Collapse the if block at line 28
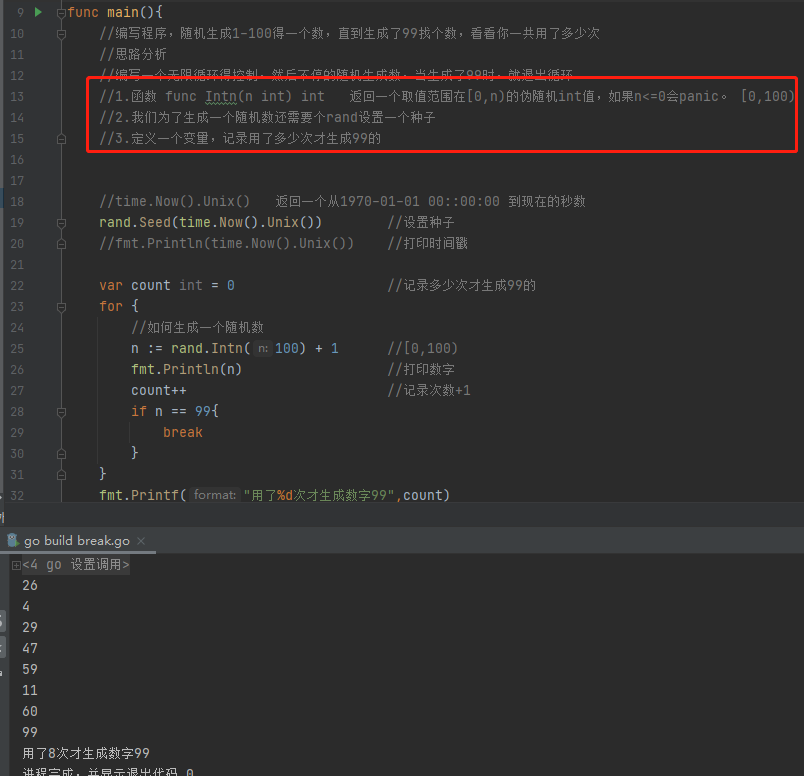Screen dimensions: 804x776 click(61, 412)
